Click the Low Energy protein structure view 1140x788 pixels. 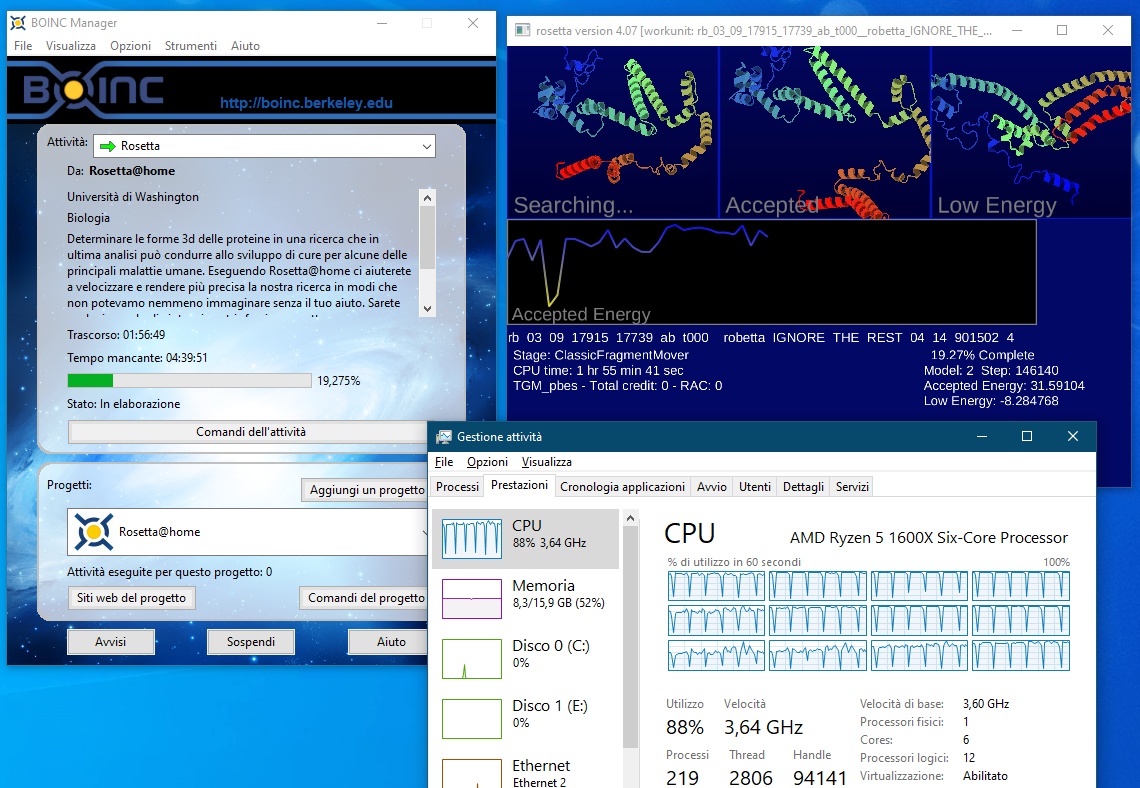coord(1032,133)
